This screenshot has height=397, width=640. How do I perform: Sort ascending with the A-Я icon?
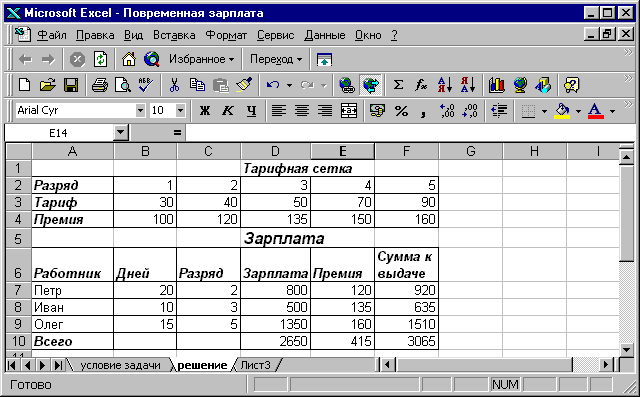click(444, 85)
